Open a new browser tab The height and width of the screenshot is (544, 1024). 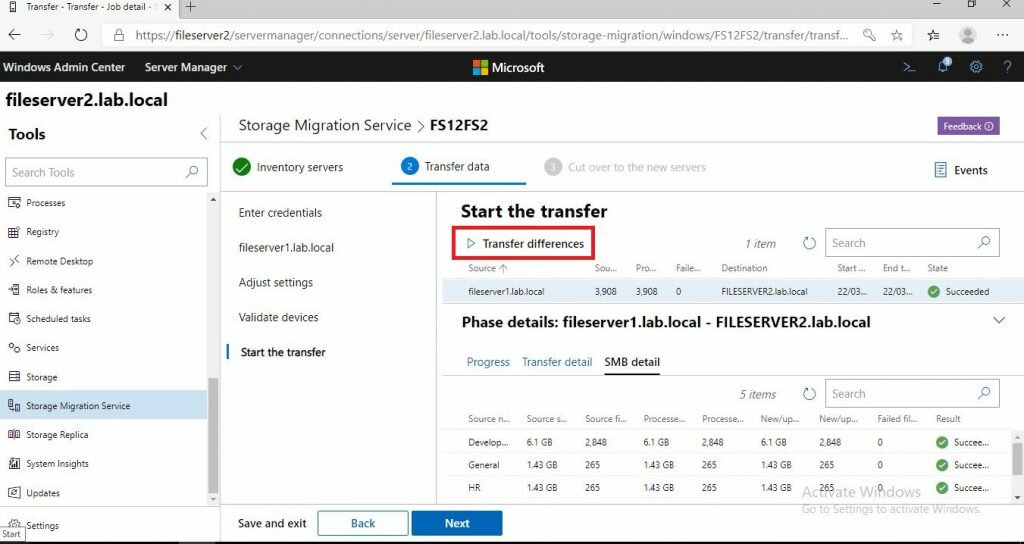tap(190, 7)
